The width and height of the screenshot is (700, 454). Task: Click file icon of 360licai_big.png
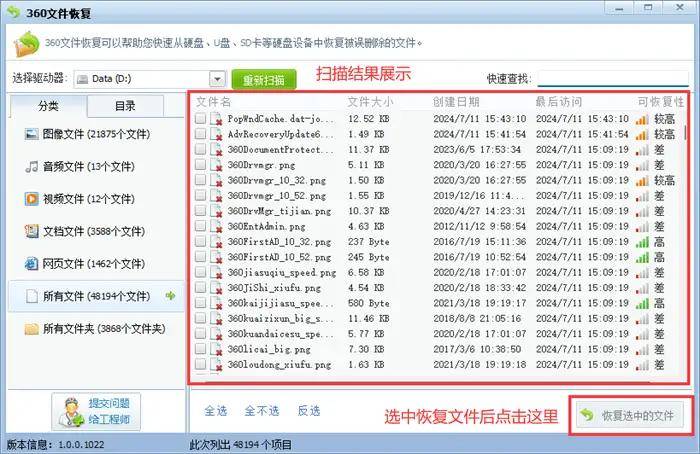tap(217, 350)
